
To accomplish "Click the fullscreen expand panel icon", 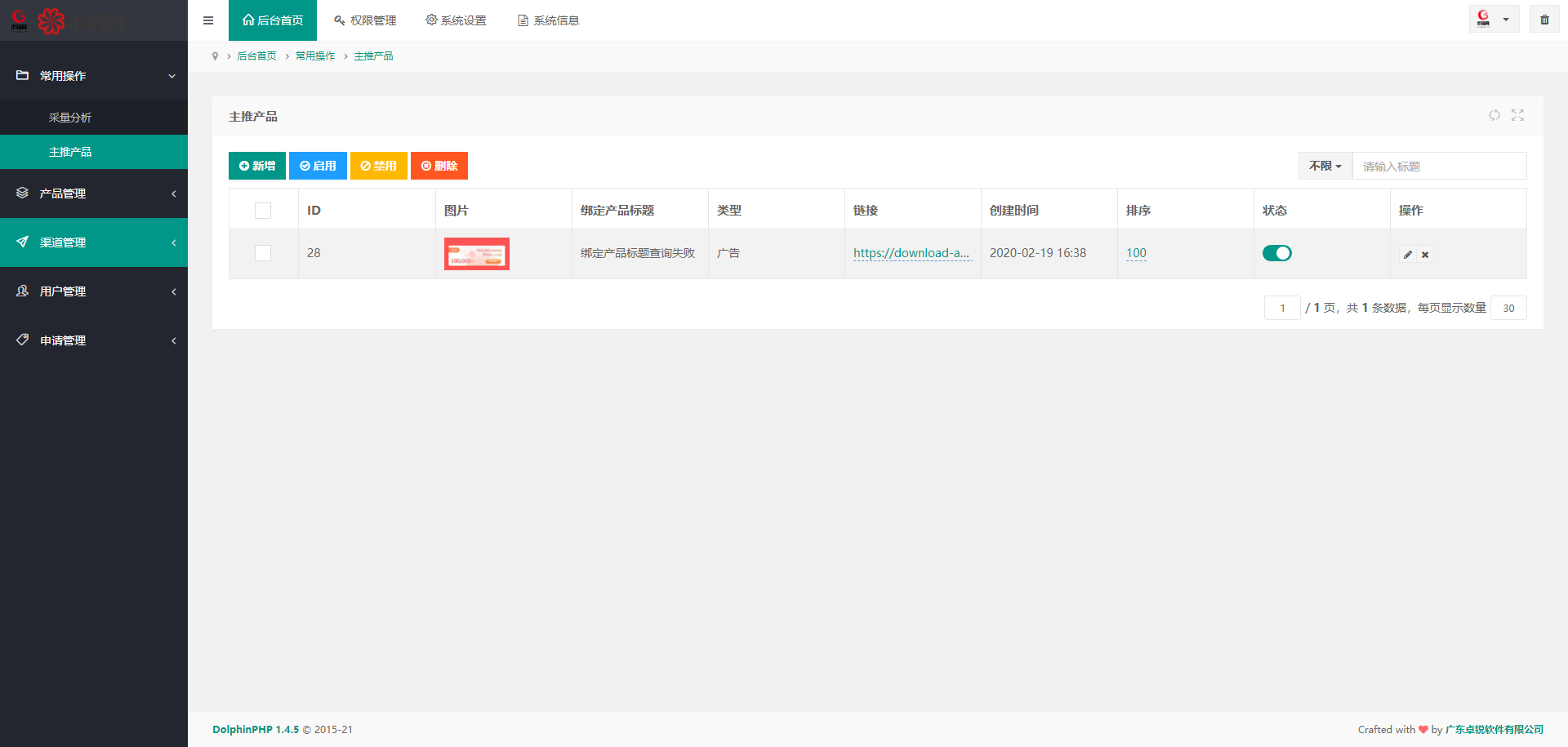I will pyautogui.click(x=1517, y=116).
